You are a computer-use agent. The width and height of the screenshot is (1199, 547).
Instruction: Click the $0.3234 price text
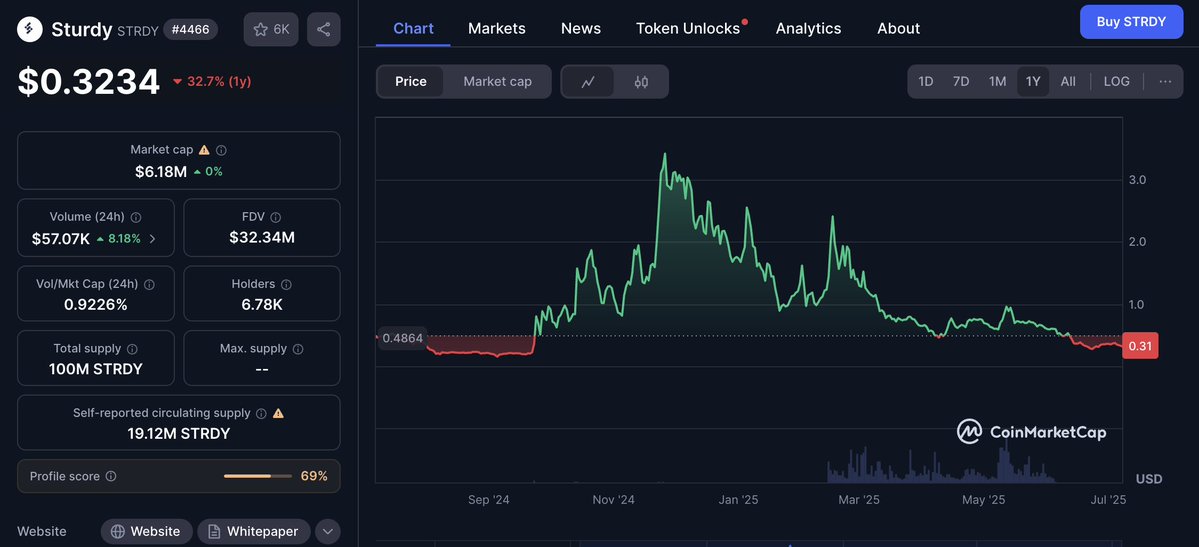[x=89, y=81]
